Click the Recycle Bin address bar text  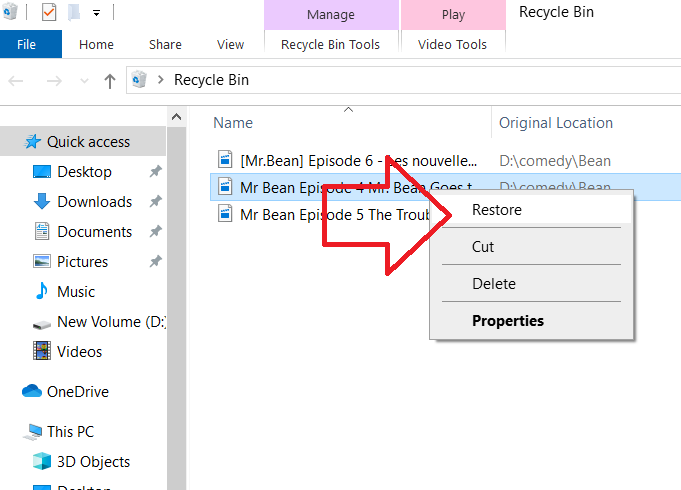[211, 80]
